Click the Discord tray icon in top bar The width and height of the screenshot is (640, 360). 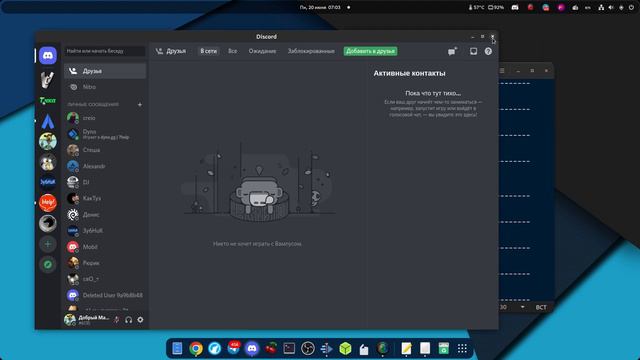click(x=515, y=7)
